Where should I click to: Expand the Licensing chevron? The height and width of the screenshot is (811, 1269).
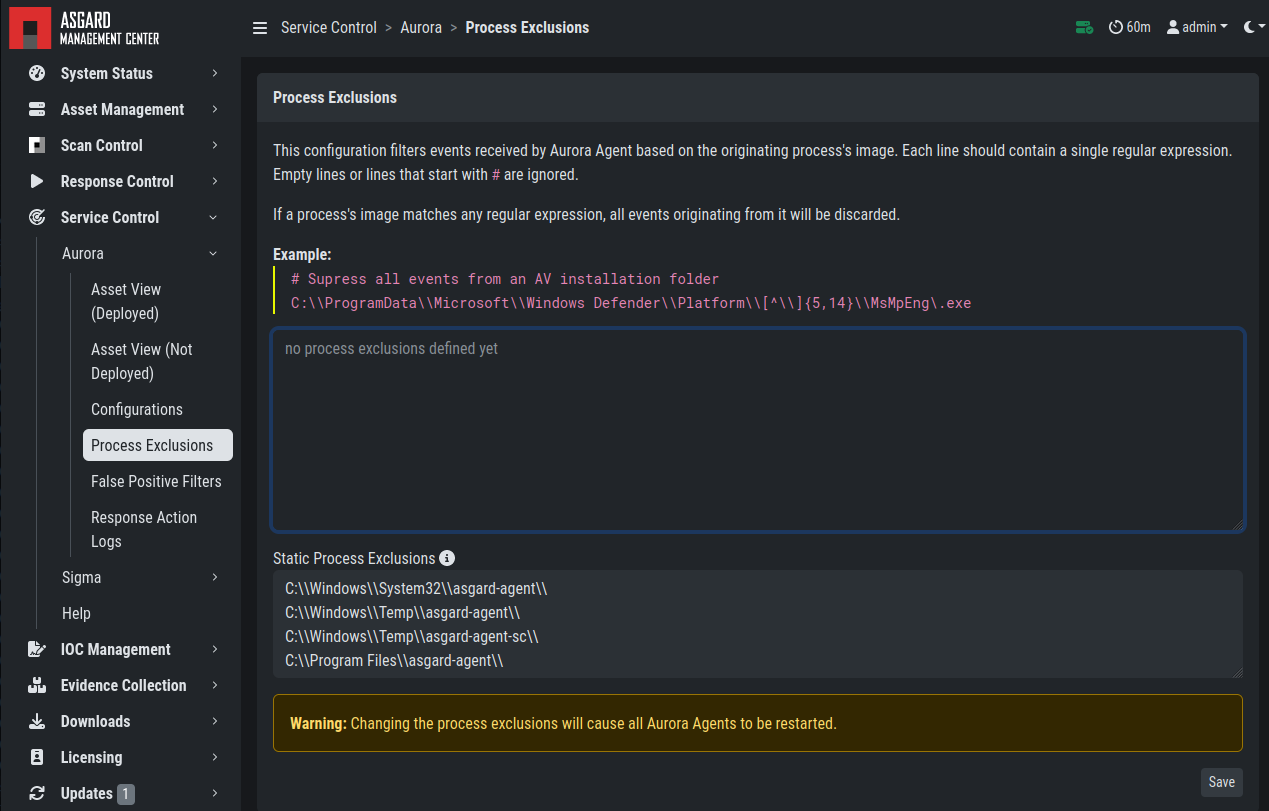[x=214, y=757]
